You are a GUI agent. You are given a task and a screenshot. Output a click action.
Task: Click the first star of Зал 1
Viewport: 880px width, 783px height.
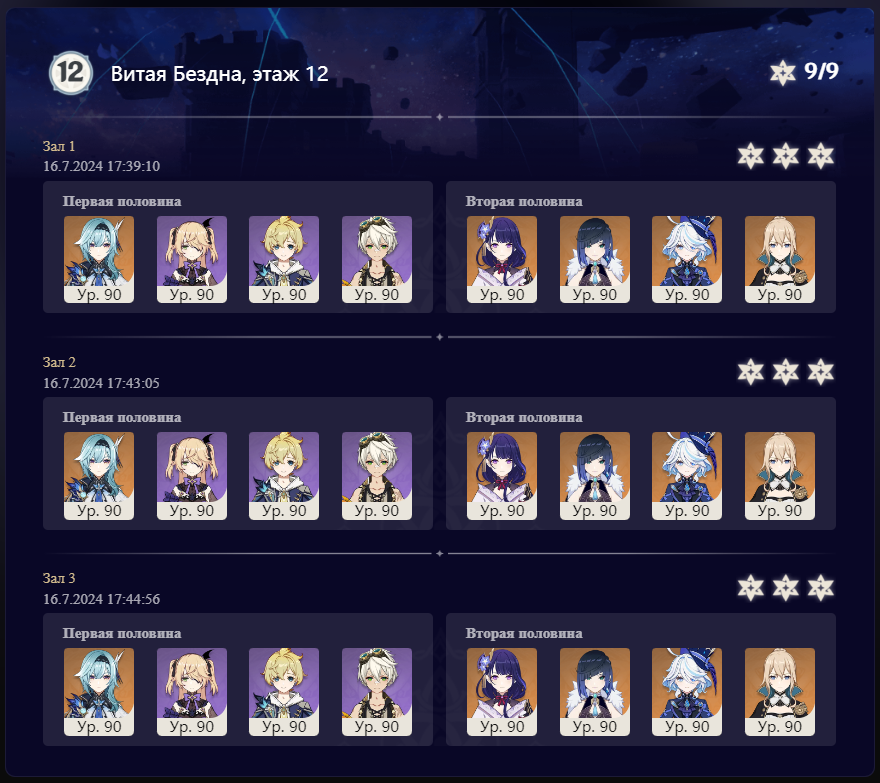pyautogui.click(x=750, y=155)
